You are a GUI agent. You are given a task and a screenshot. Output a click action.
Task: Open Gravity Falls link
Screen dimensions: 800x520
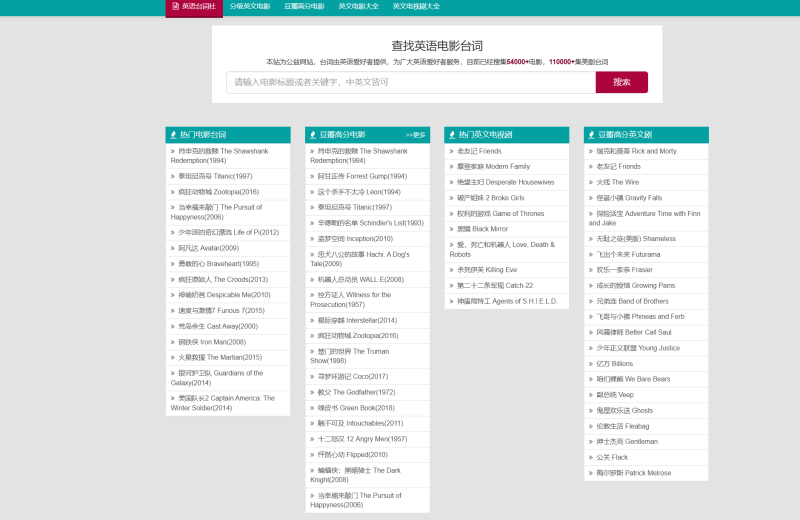click(629, 199)
